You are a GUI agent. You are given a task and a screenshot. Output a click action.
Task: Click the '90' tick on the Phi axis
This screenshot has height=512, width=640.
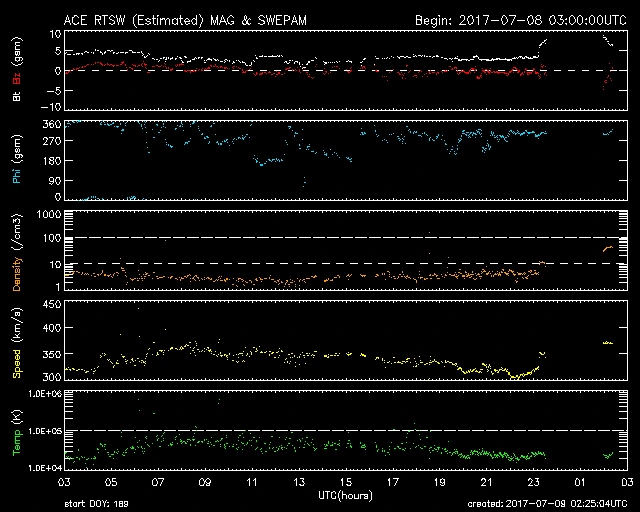pos(55,180)
